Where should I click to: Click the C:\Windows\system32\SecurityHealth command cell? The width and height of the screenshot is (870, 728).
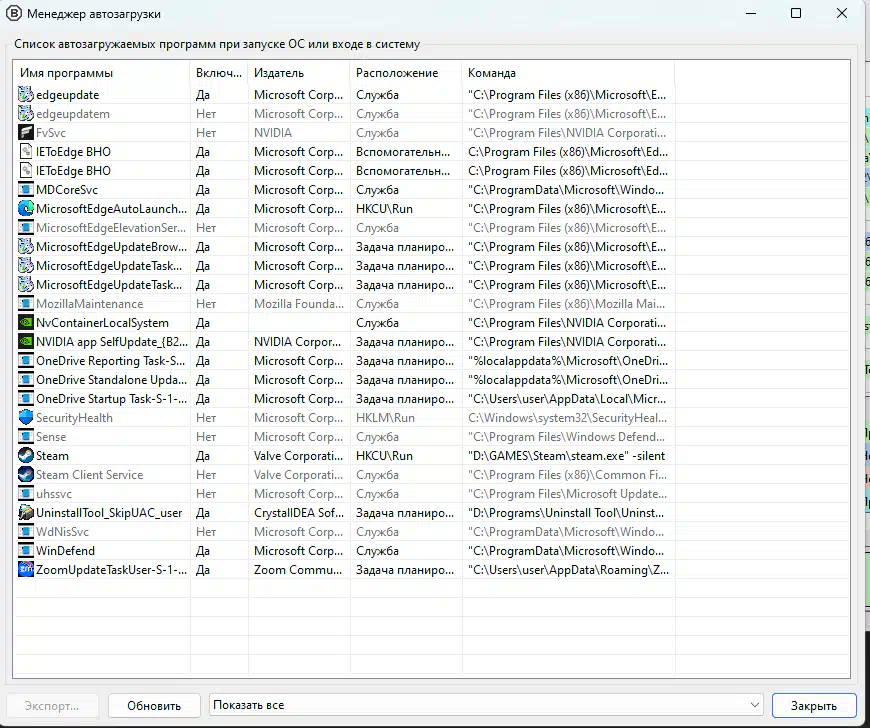(568, 418)
